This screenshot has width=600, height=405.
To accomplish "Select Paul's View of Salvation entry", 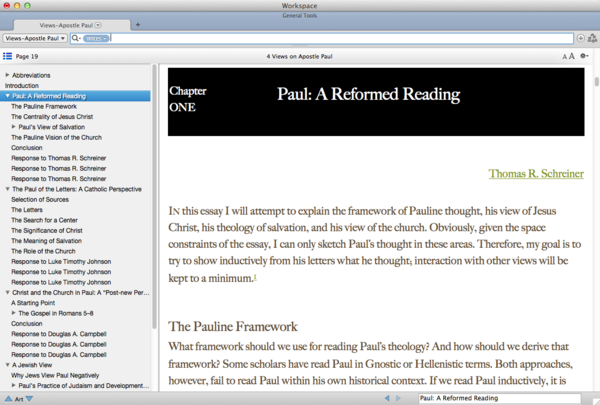I will point(52,127).
